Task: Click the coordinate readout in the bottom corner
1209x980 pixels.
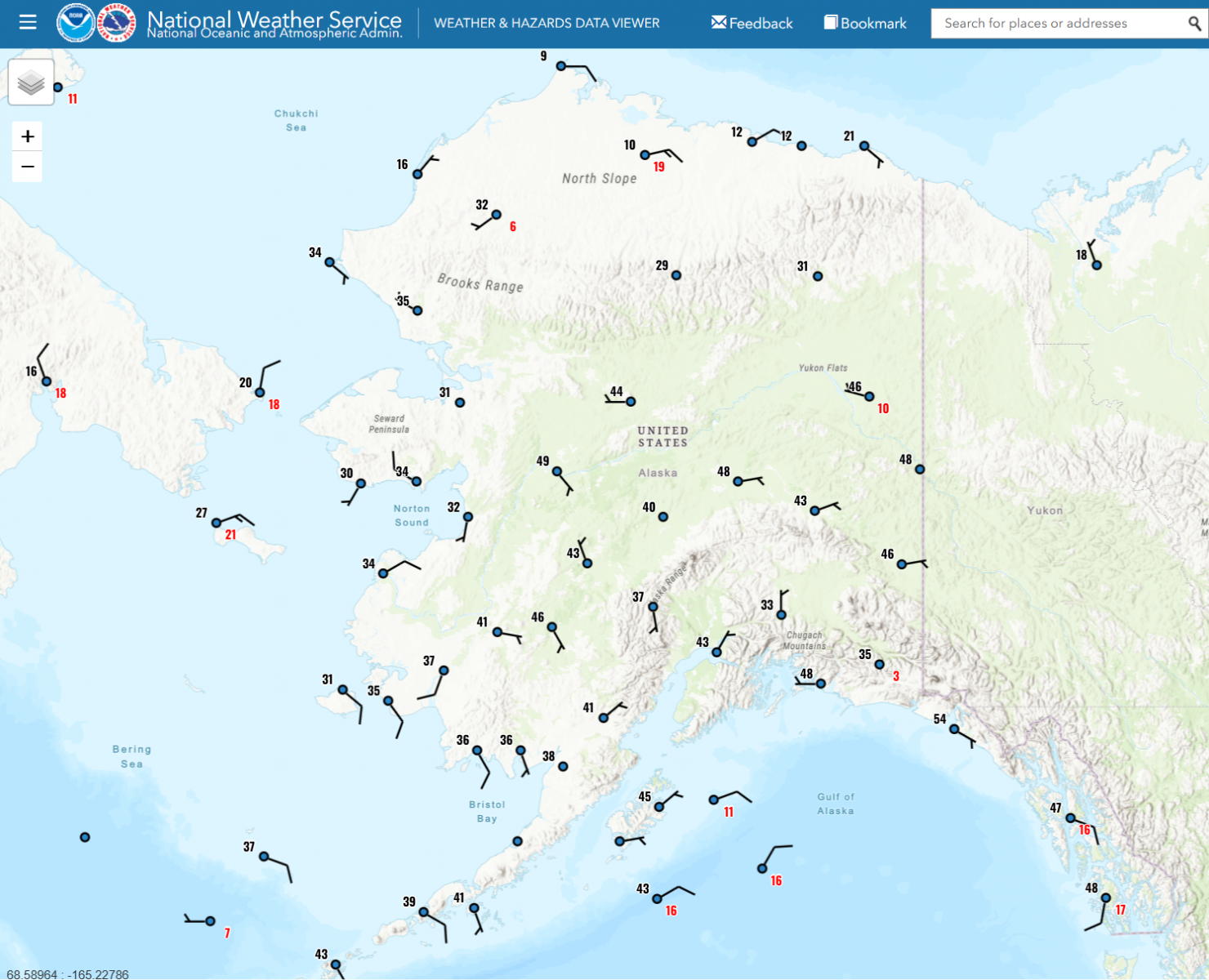Action: tap(67, 973)
